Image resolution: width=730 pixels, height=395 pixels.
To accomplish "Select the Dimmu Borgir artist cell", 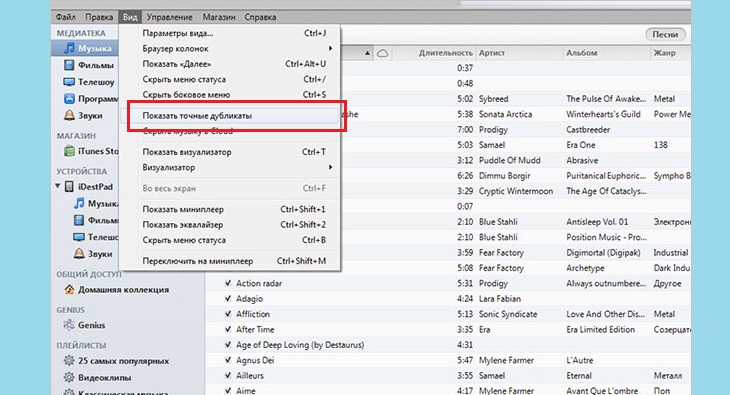I will [505, 176].
